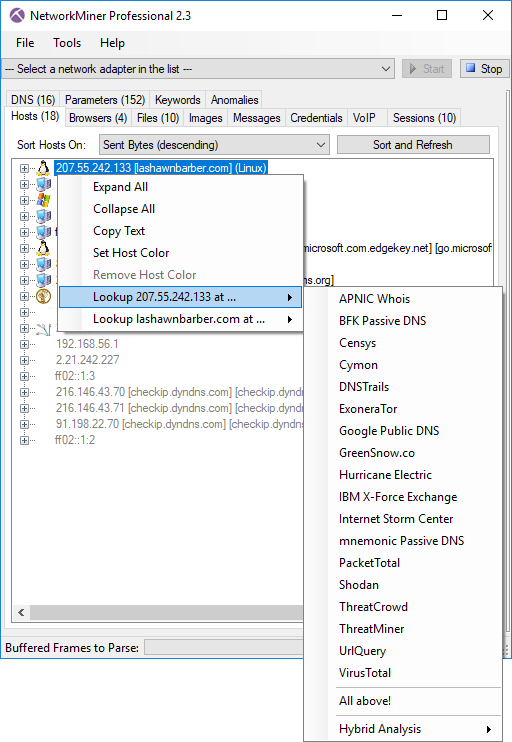This screenshot has height=742, width=512.
Task: Select DNSTrails lookup
Action: click(403, 387)
